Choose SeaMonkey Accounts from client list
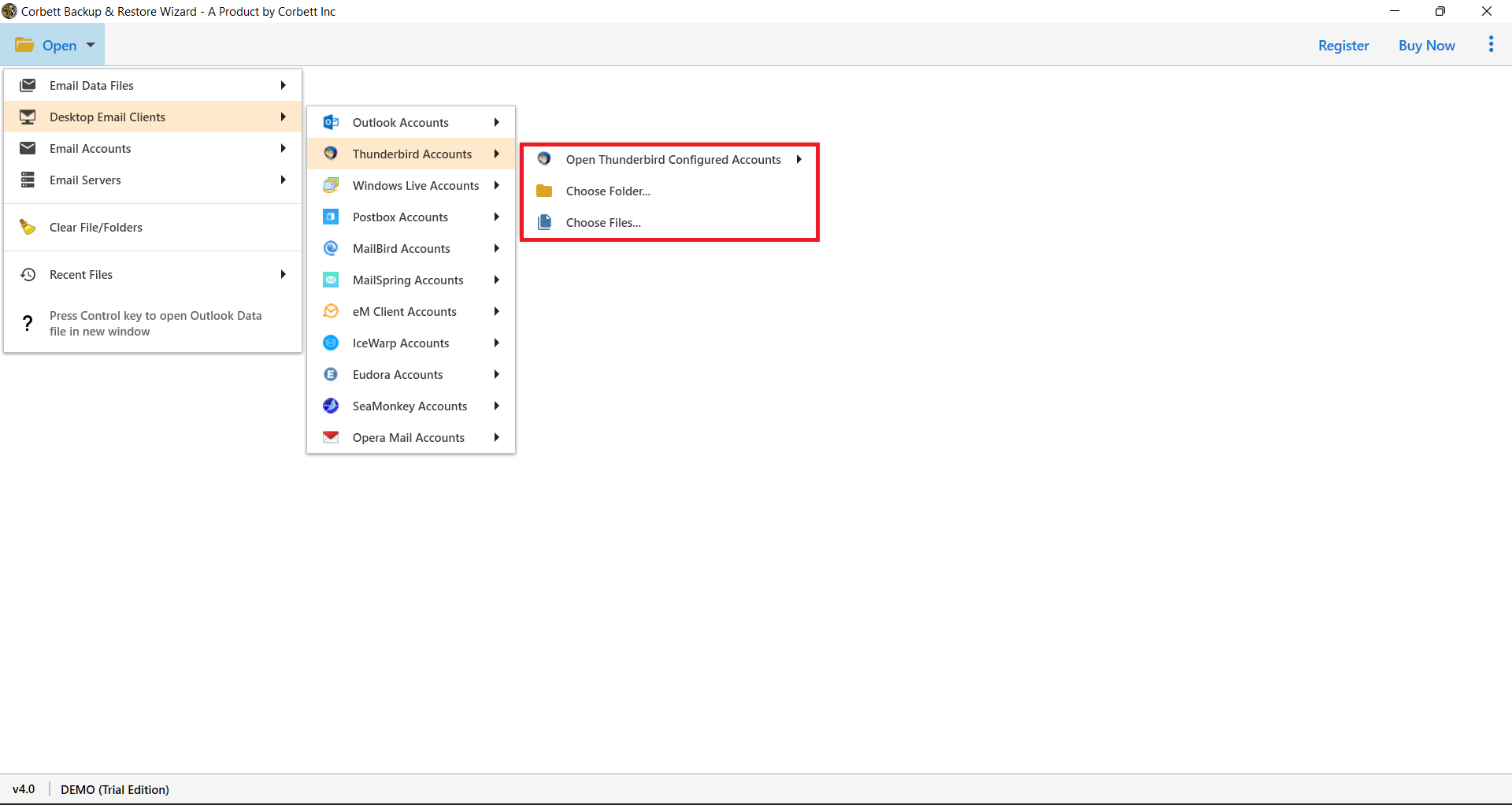The height and width of the screenshot is (805, 1512). [411, 406]
